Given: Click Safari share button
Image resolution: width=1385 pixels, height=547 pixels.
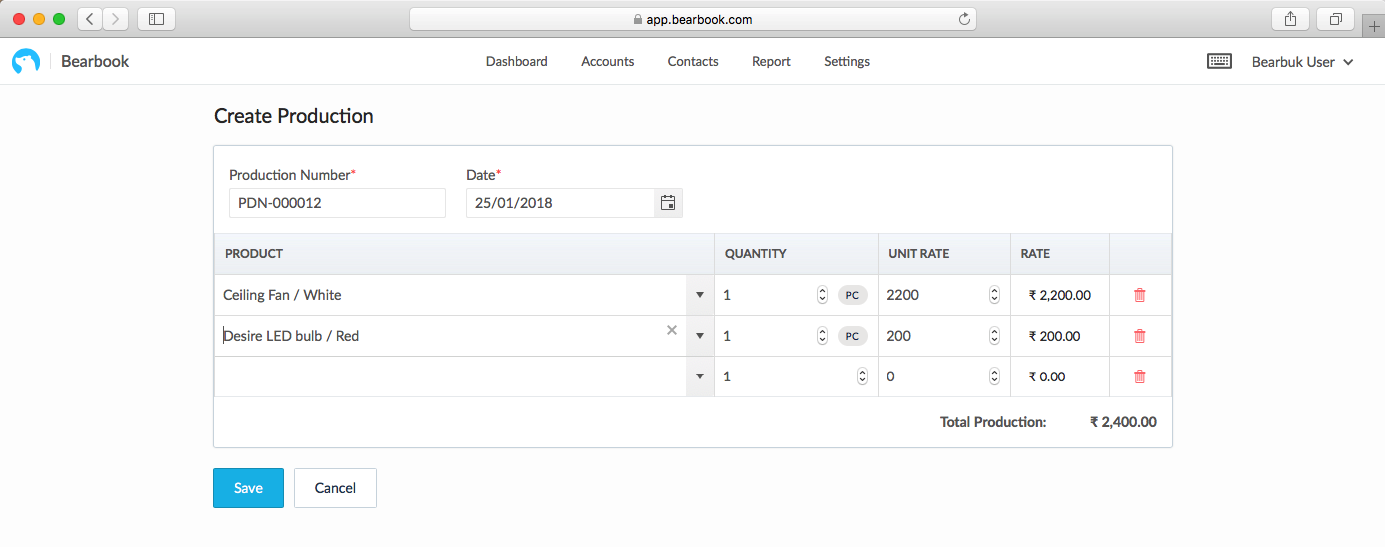Looking at the screenshot, I should pyautogui.click(x=1290, y=19).
